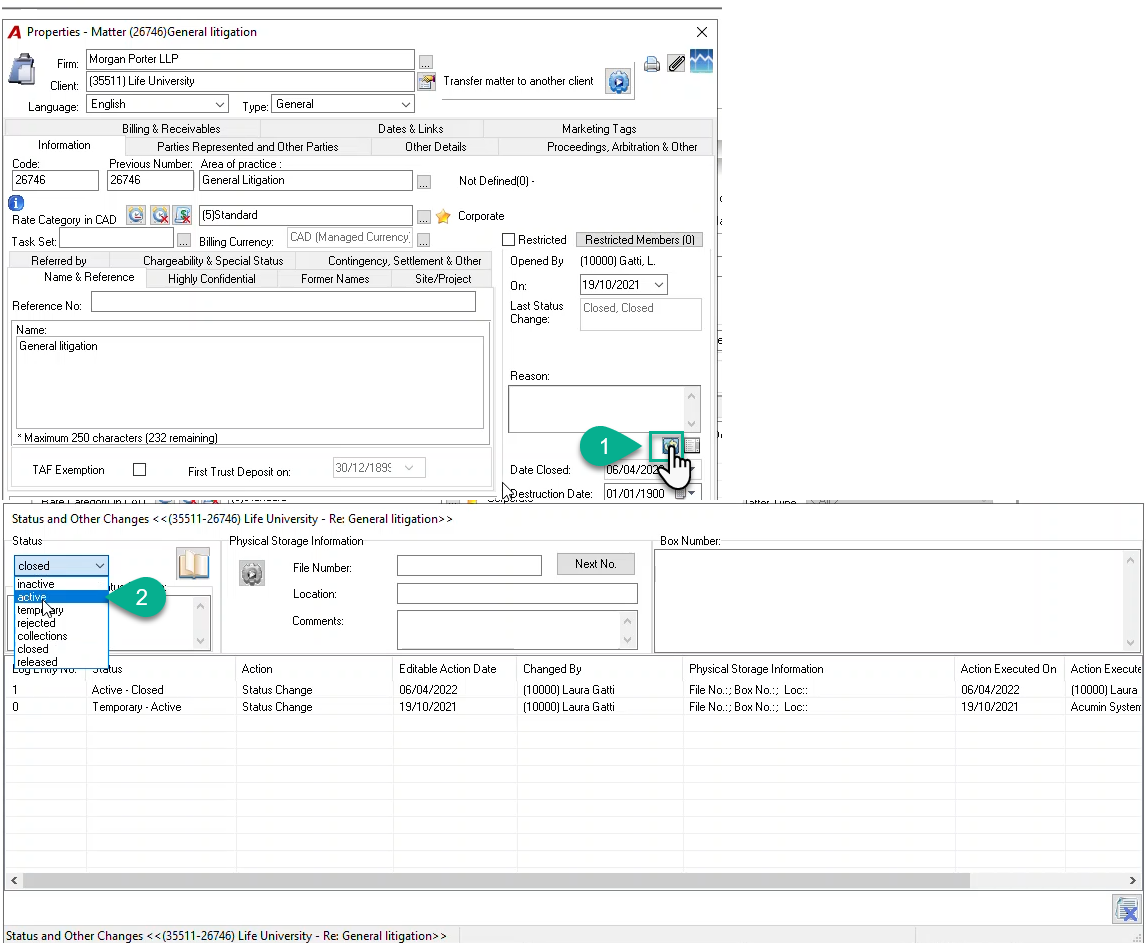Click the second Rate Category icon with red X

click(x=160, y=215)
